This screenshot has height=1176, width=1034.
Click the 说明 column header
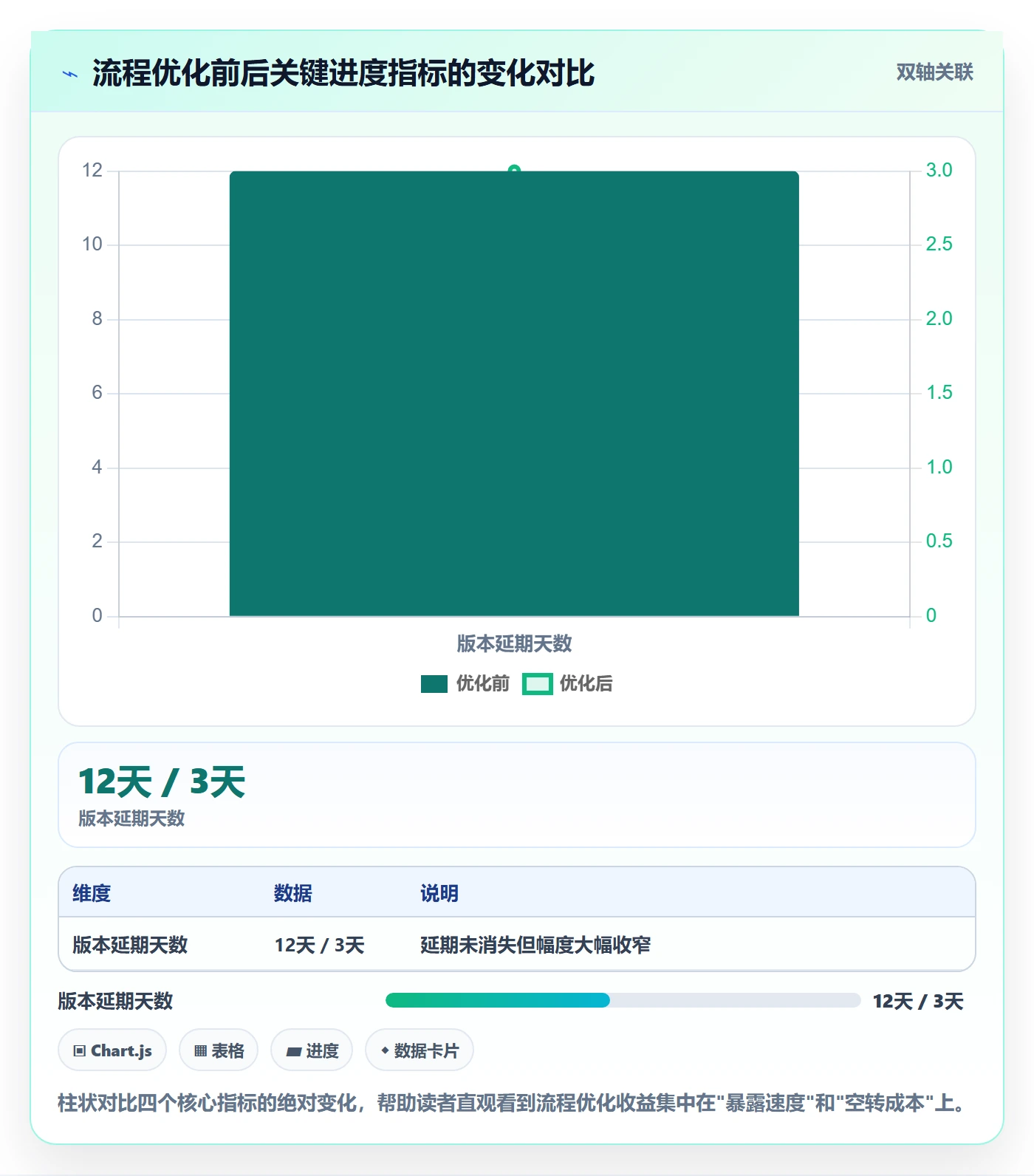pyautogui.click(x=439, y=893)
